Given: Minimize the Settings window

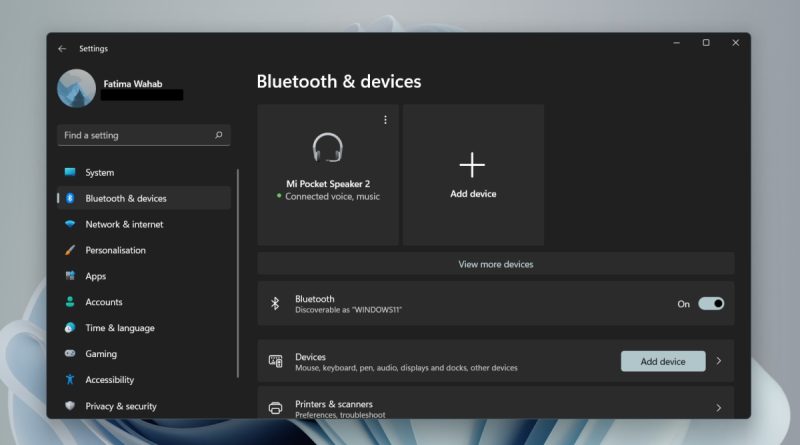Looking at the screenshot, I should (677, 43).
